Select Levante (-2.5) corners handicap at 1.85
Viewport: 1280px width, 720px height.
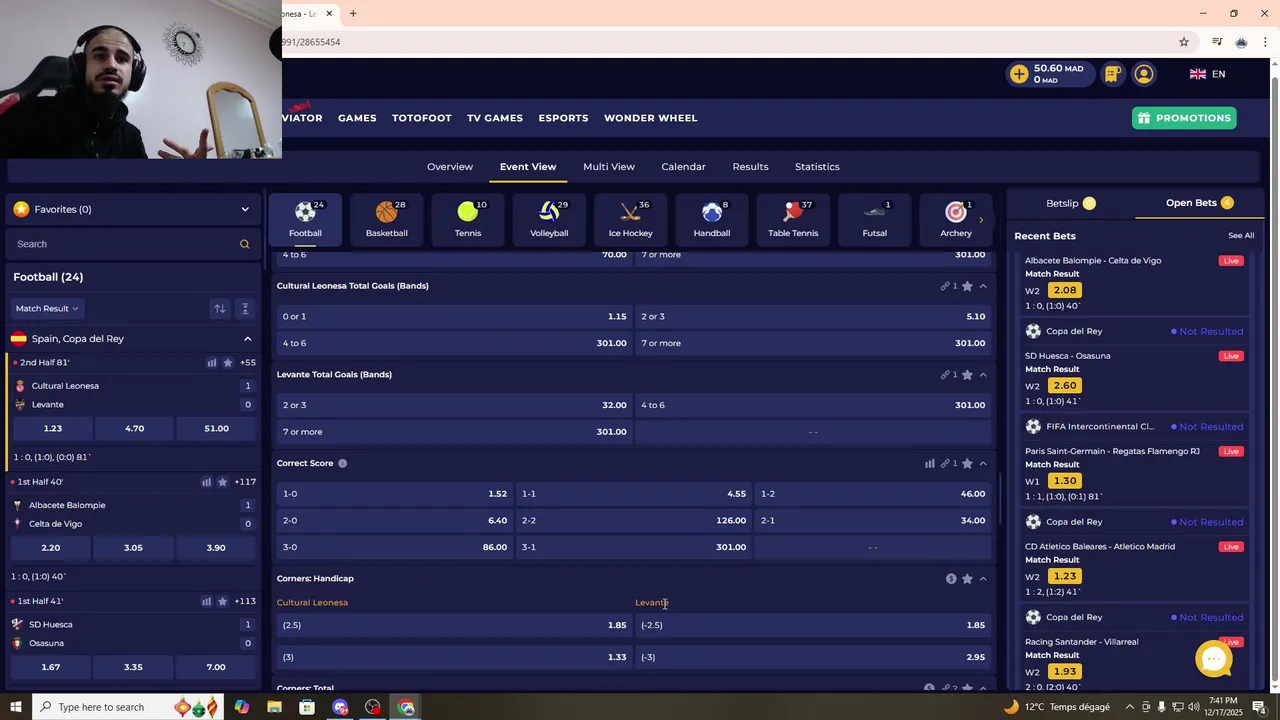click(813, 625)
